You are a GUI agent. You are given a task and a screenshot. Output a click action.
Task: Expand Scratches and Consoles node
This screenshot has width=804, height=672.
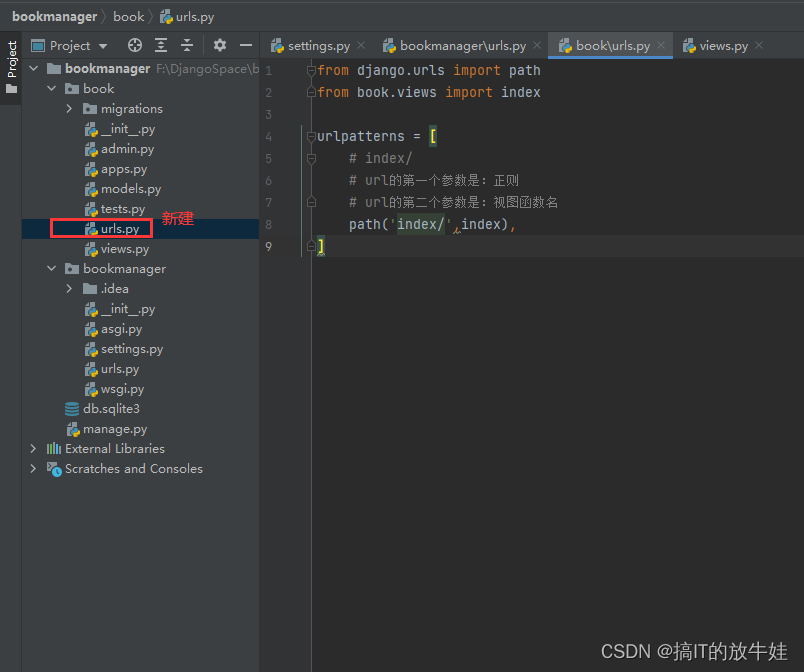click(x=34, y=469)
